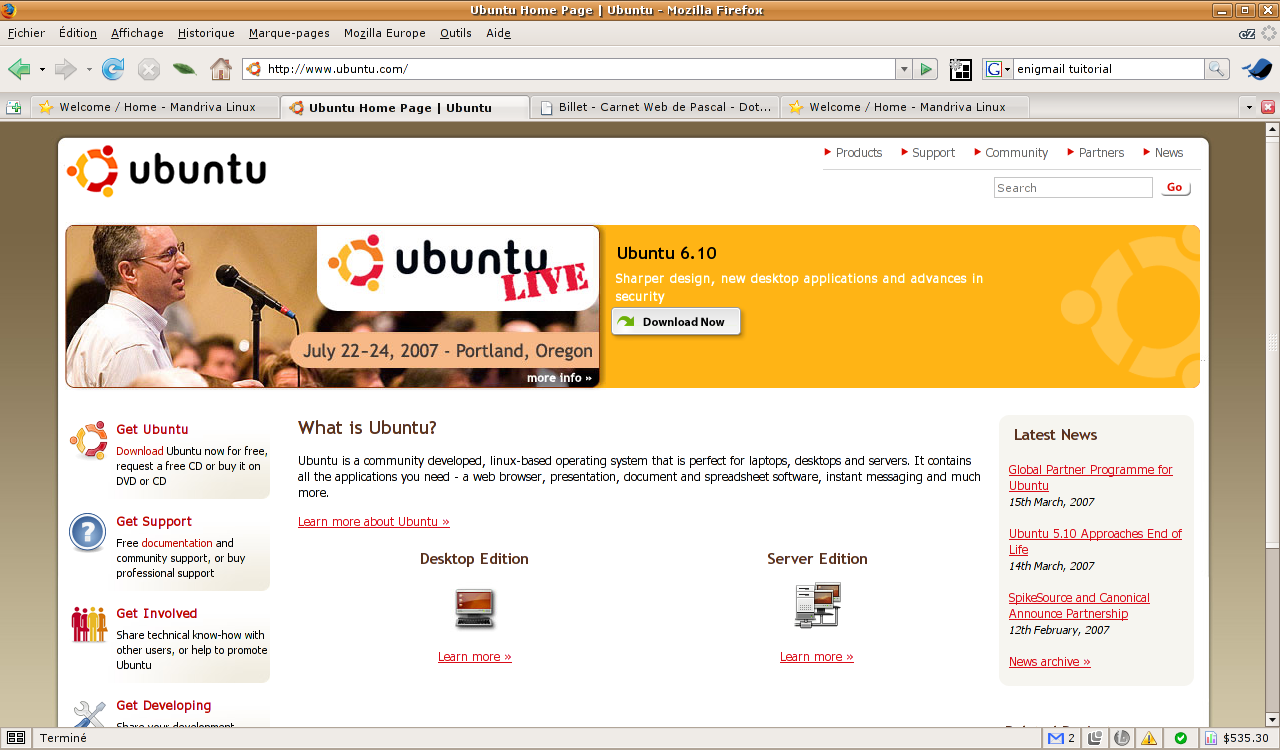1280x750 pixels.
Task: Click the Ubuntu favicon in the address bar
Action: (x=254, y=69)
